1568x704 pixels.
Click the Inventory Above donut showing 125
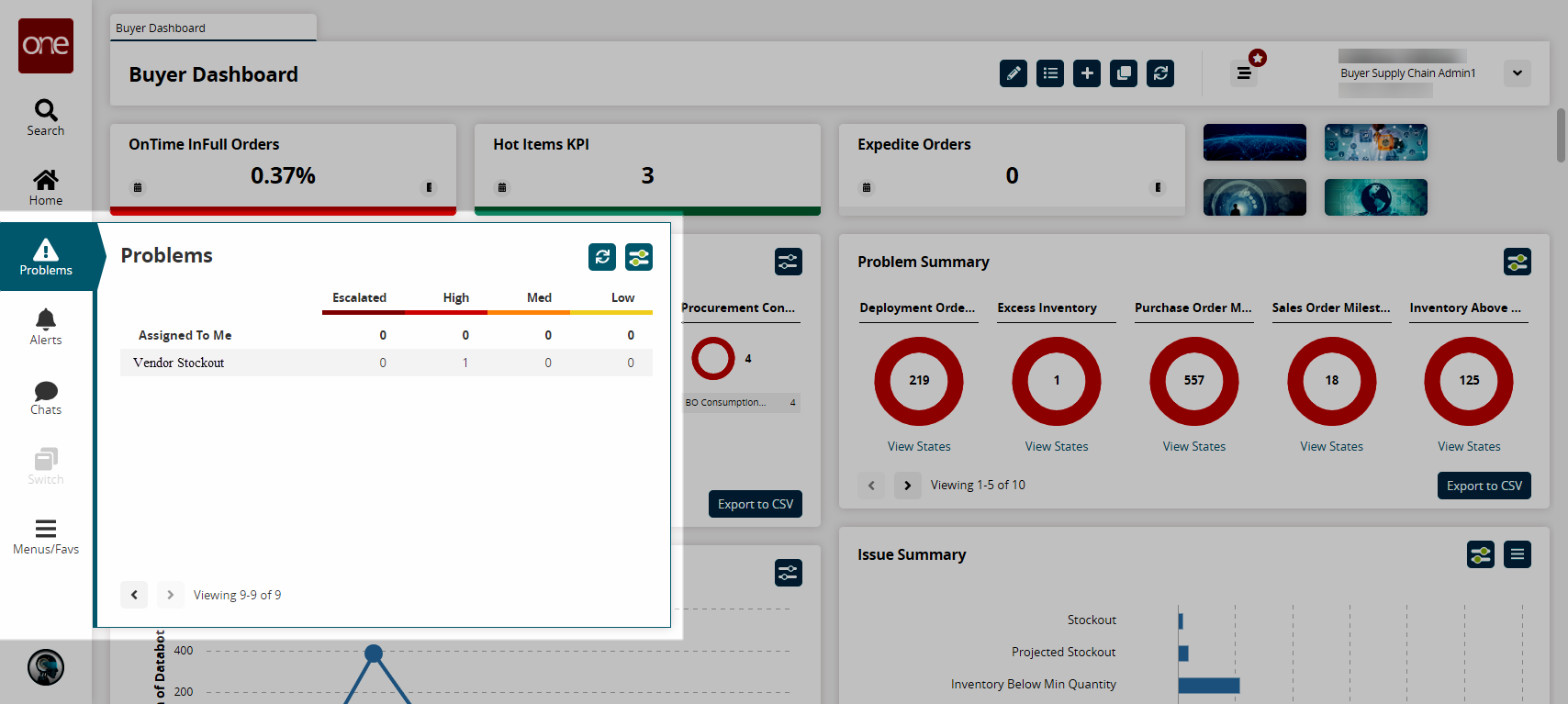pos(1469,381)
